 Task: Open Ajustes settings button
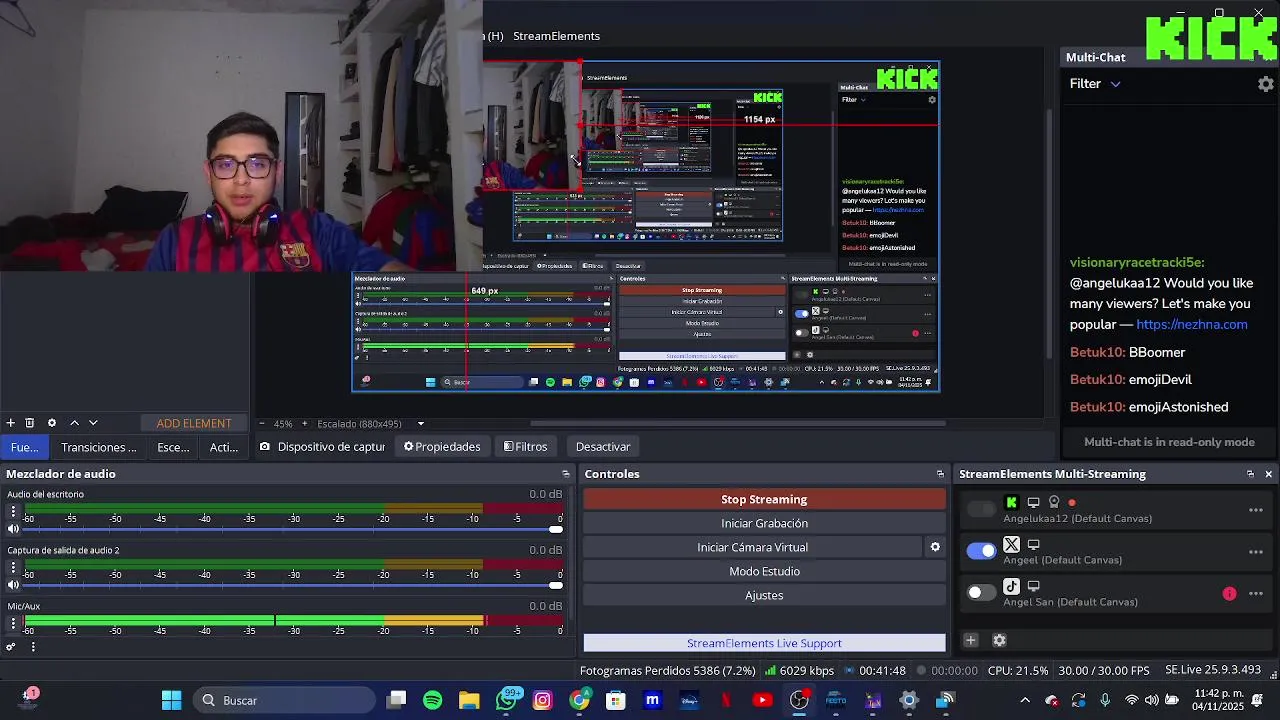[x=764, y=595]
